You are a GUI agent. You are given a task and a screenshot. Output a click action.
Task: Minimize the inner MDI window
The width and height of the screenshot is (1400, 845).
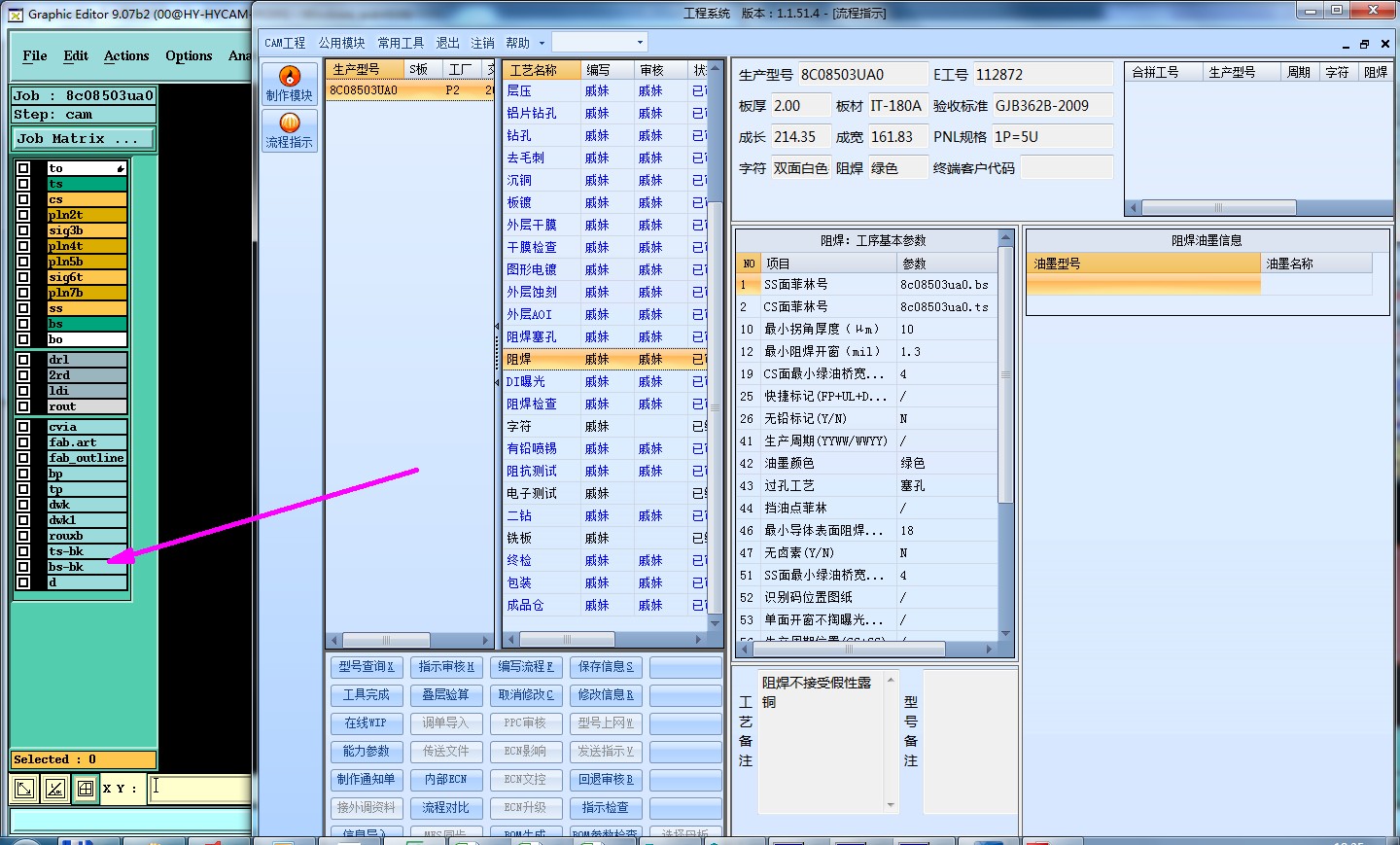click(1346, 44)
